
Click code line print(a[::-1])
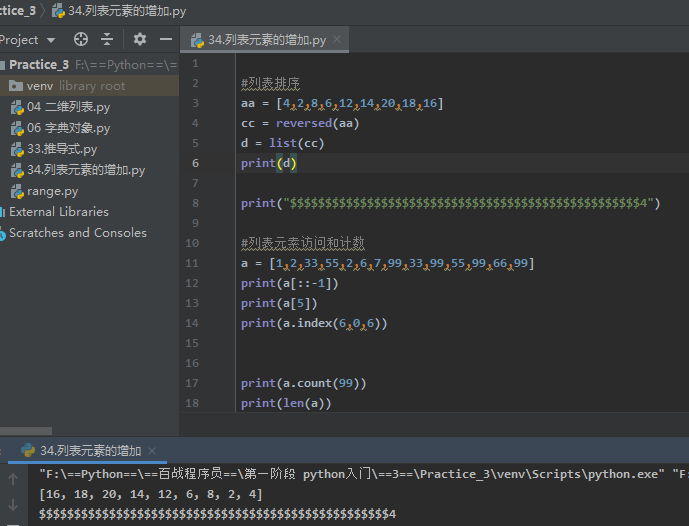point(290,283)
